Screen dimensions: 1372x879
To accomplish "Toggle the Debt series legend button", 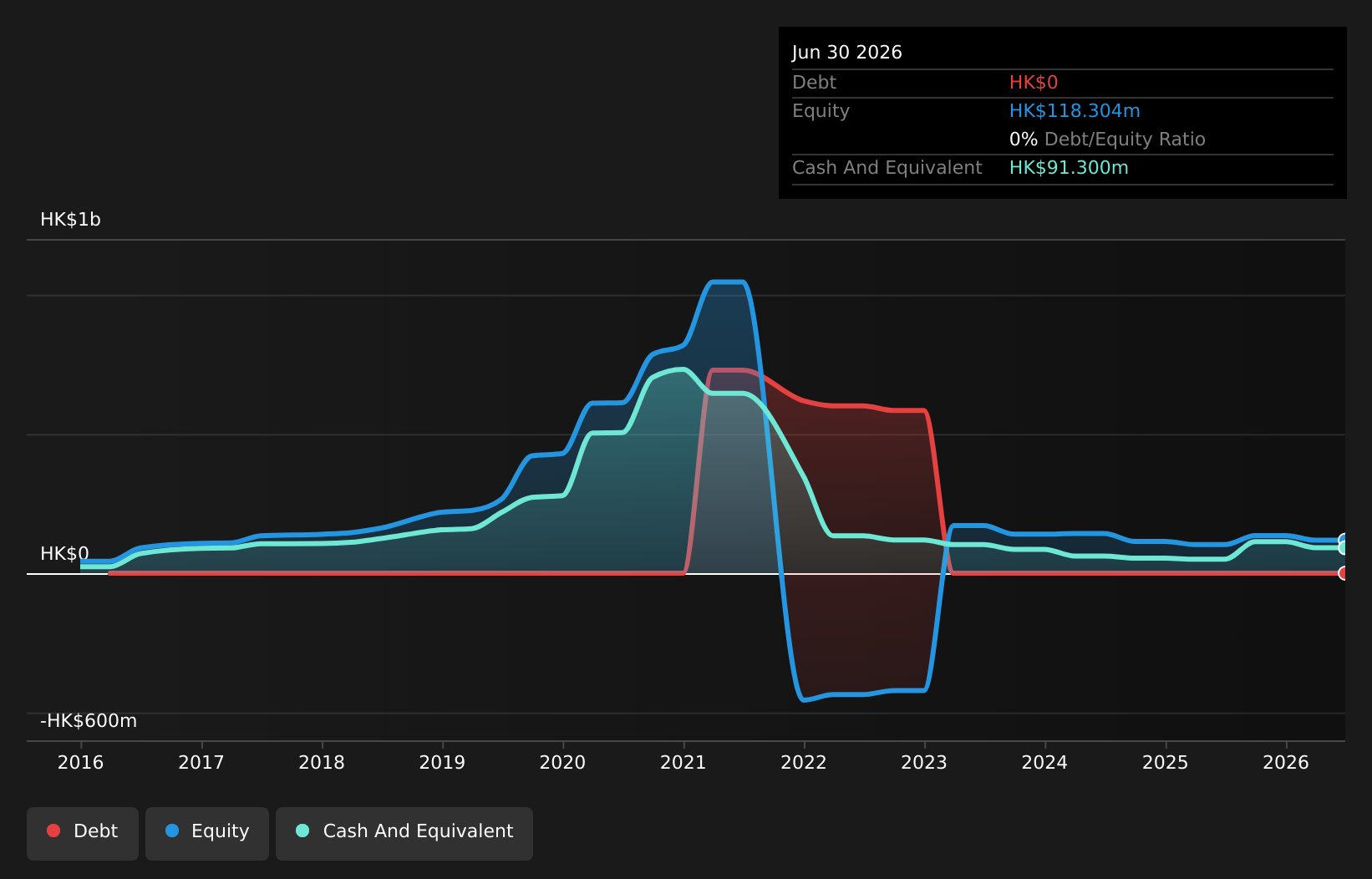I will (83, 833).
